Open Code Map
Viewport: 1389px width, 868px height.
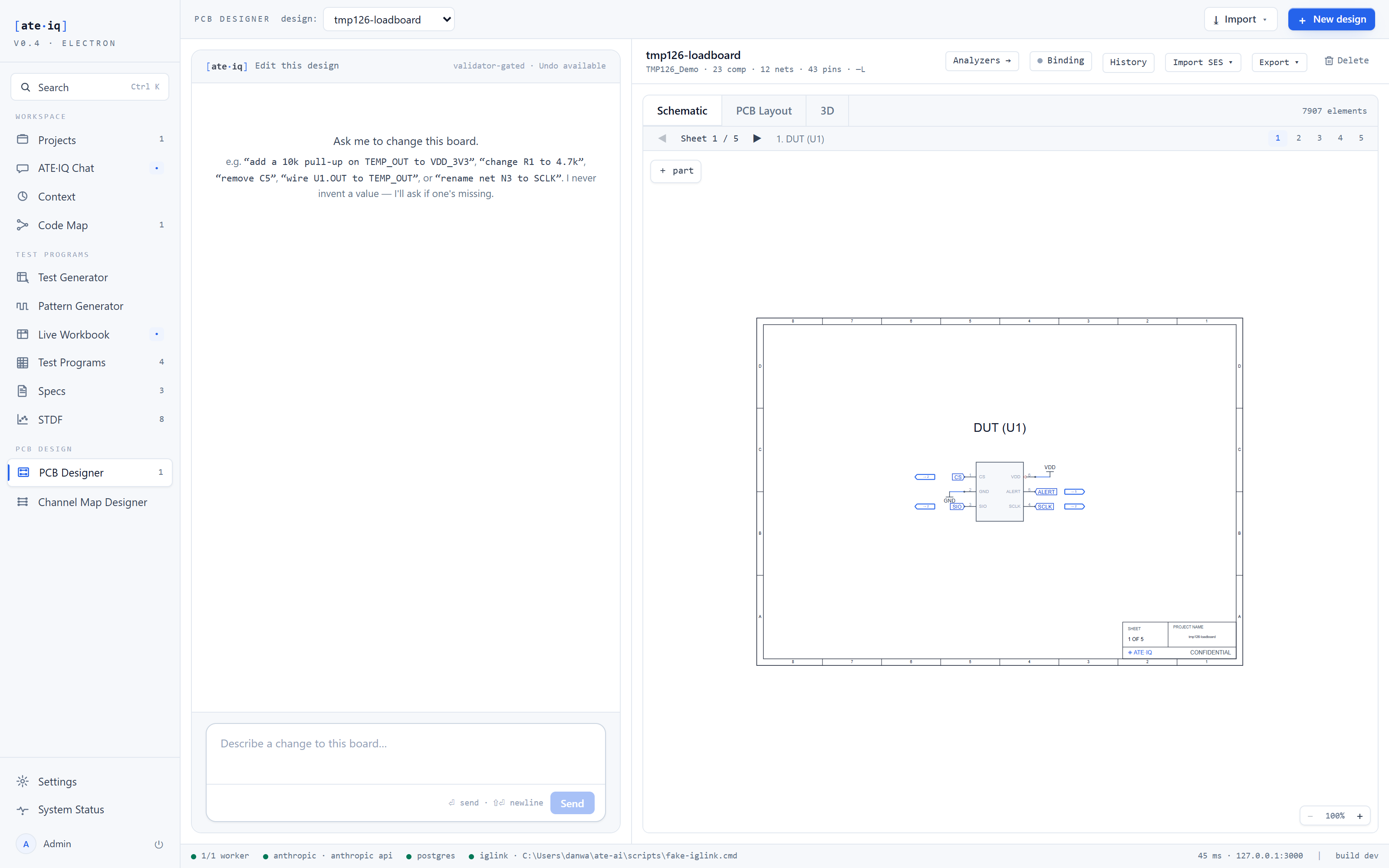(89, 225)
